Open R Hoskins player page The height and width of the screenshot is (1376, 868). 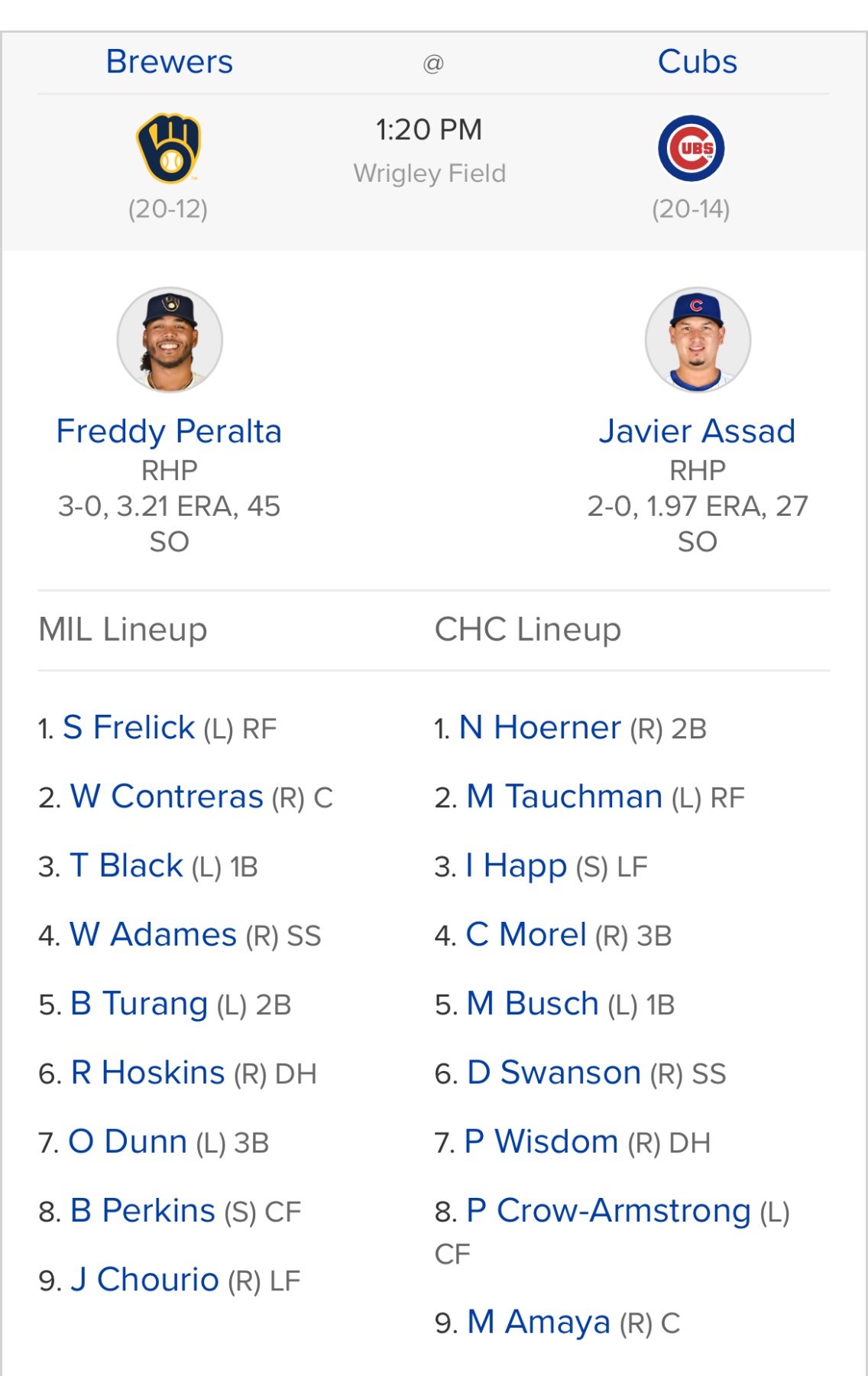(x=147, y=1073)
